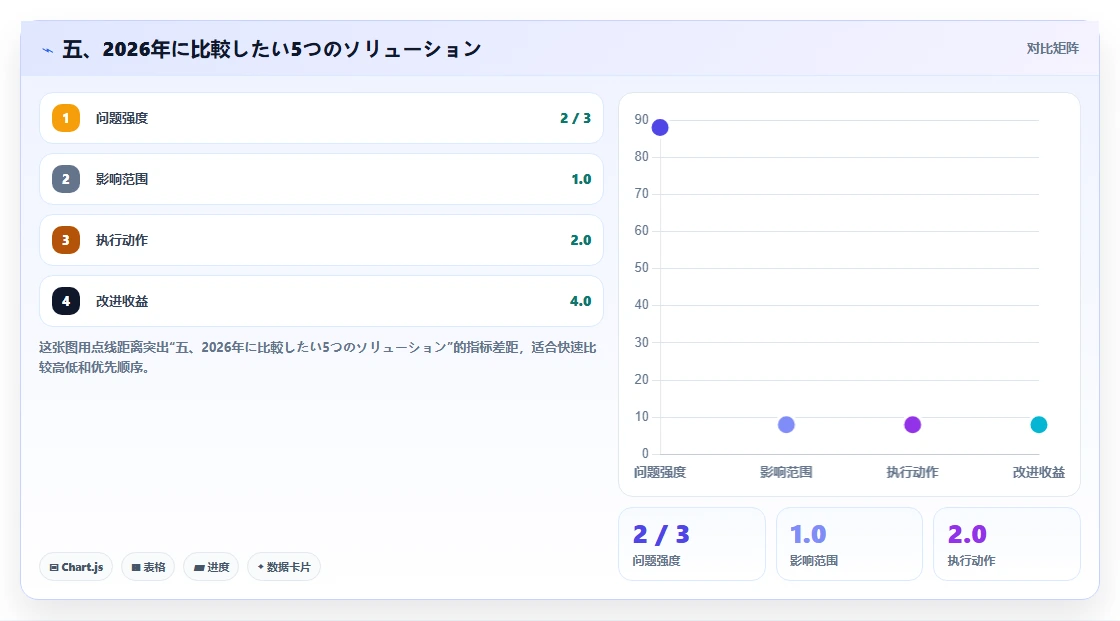Click the 1.0 value in 影响范围 list row

(581, 179)
